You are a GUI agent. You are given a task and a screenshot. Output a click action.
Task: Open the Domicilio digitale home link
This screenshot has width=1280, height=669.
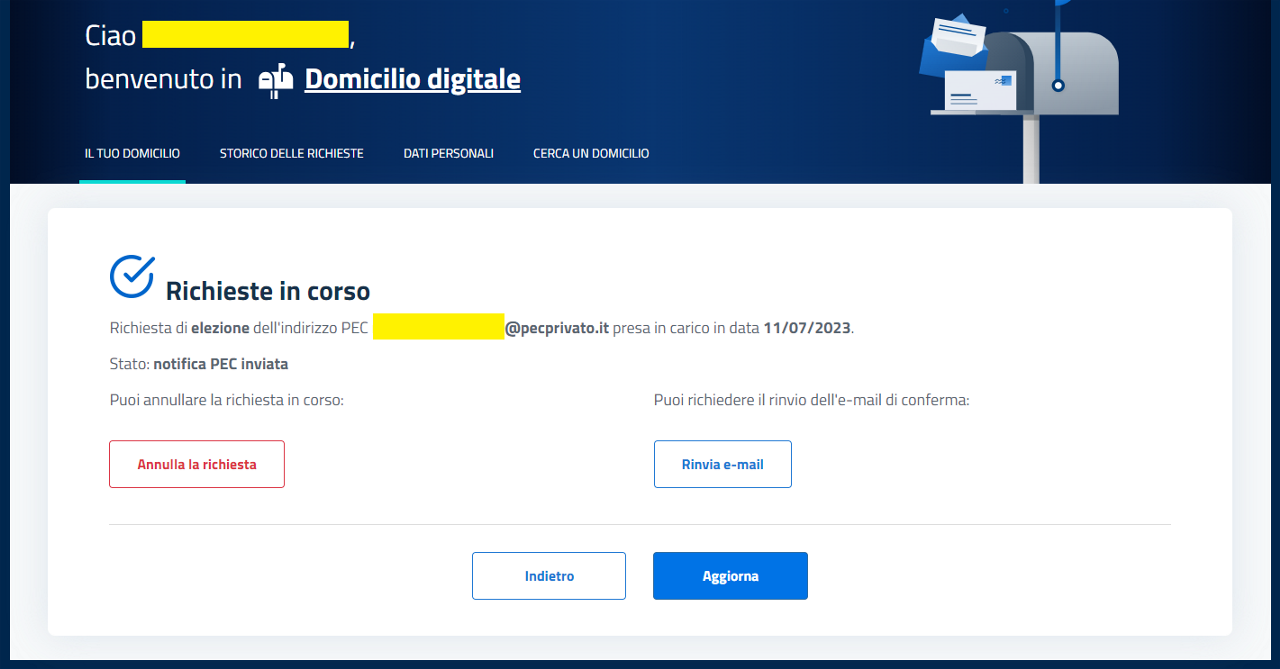(x=412, y=79)
